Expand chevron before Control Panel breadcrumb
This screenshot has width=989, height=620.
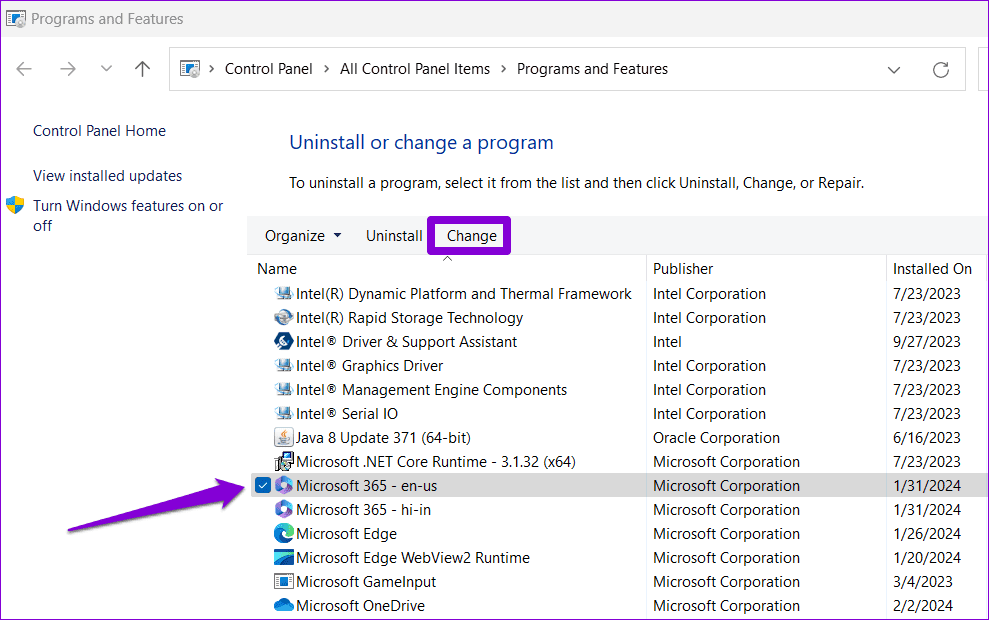[212, 69]
